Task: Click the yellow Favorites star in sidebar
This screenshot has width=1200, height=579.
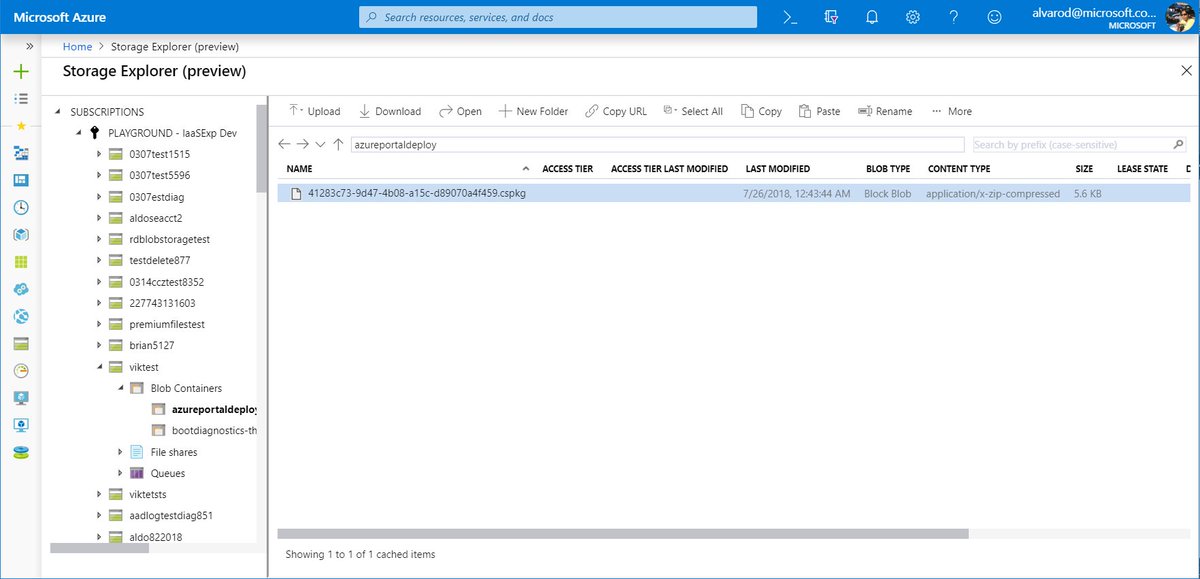Action: pos(21,126)
